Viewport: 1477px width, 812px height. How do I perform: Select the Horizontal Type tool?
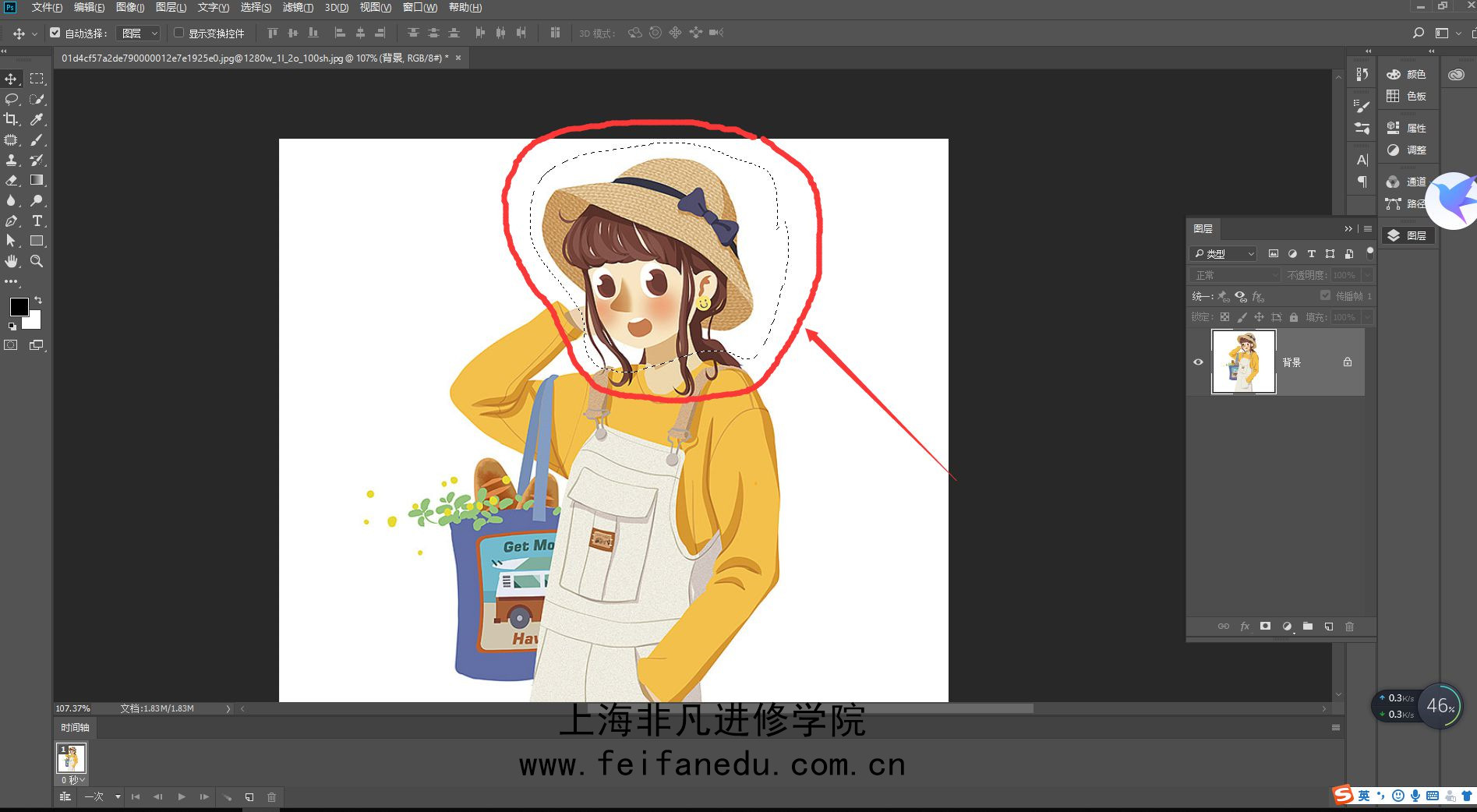click(37, 221)
